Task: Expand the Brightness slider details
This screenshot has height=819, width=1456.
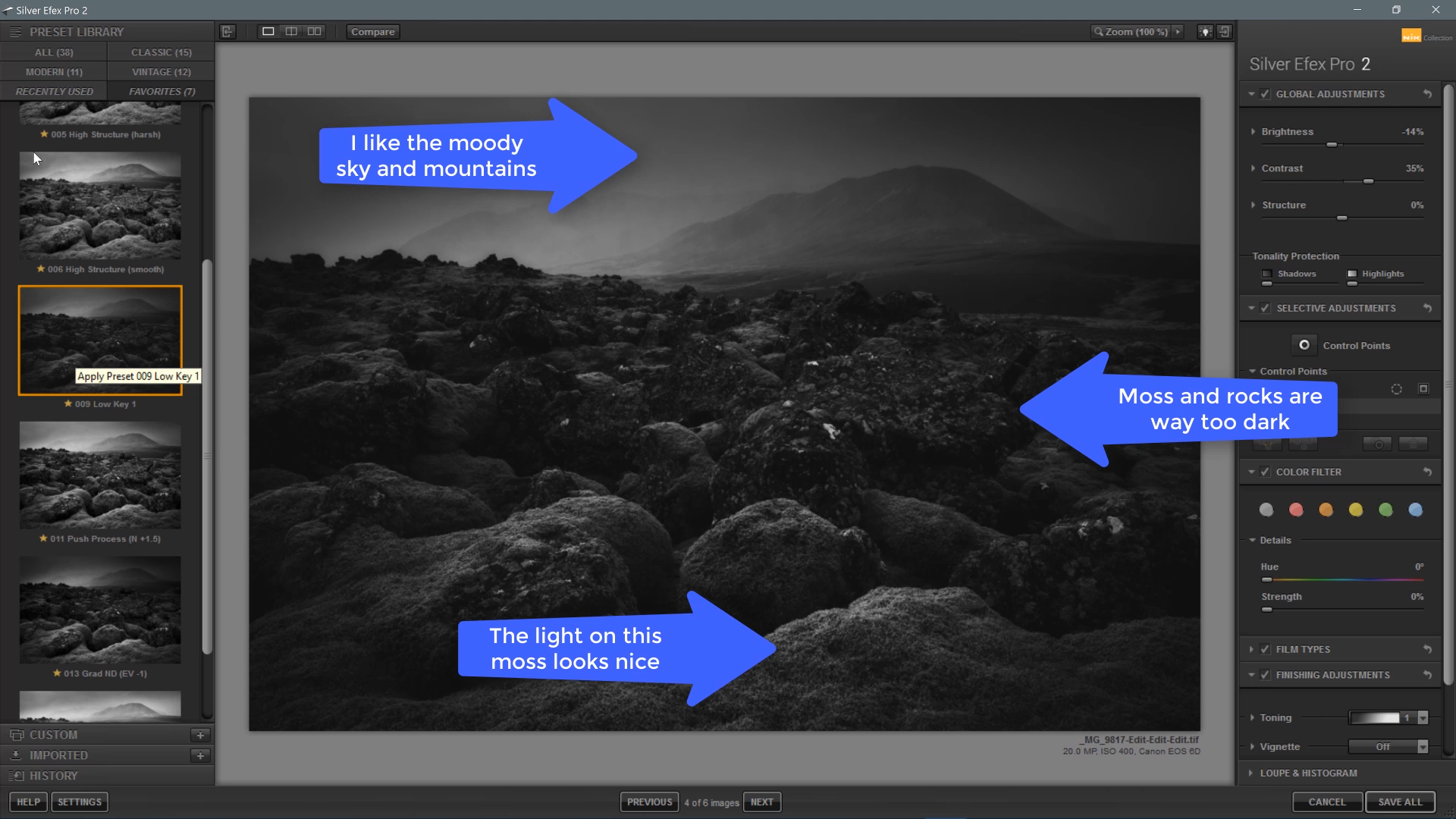Action: point(1253,132)
